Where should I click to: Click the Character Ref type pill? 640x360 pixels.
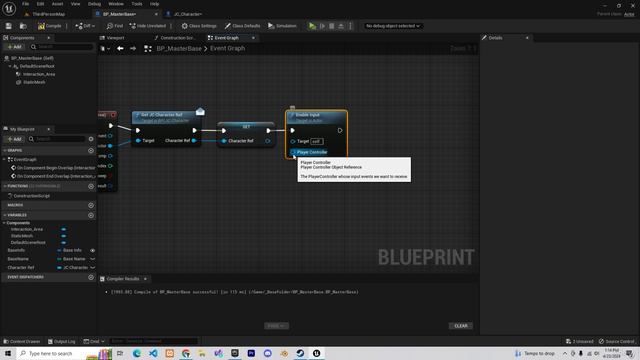click(73, 268)
